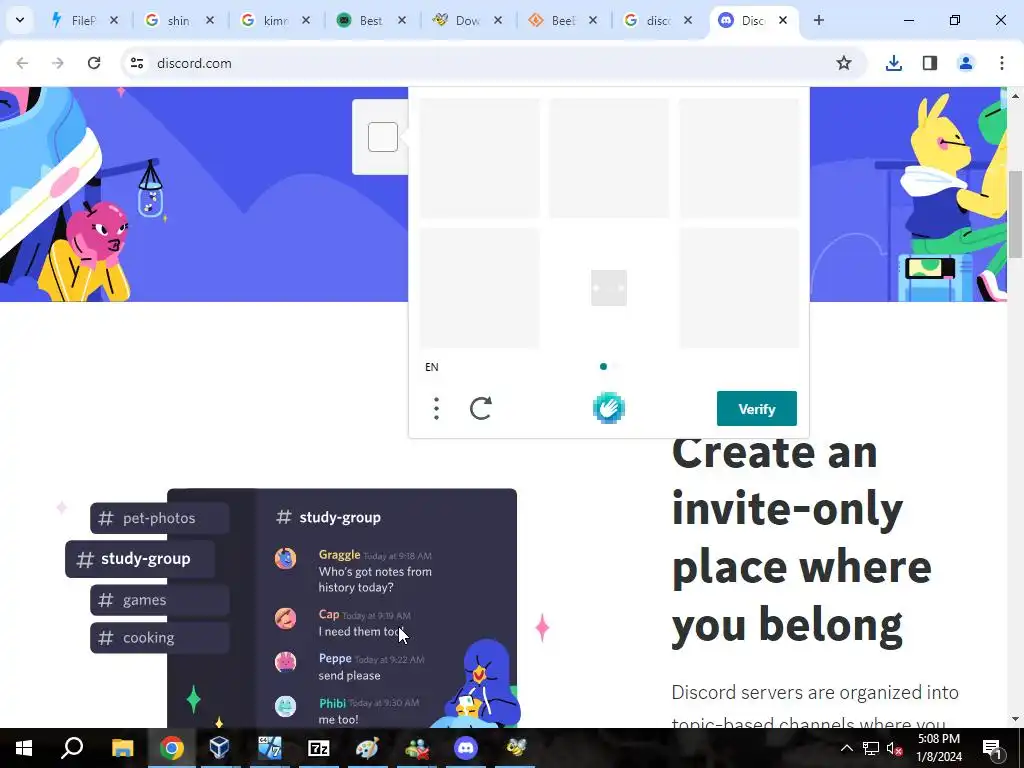Open the notifications action center
The width and height of the screenshot is (1024, 768).
pos(992,748)
